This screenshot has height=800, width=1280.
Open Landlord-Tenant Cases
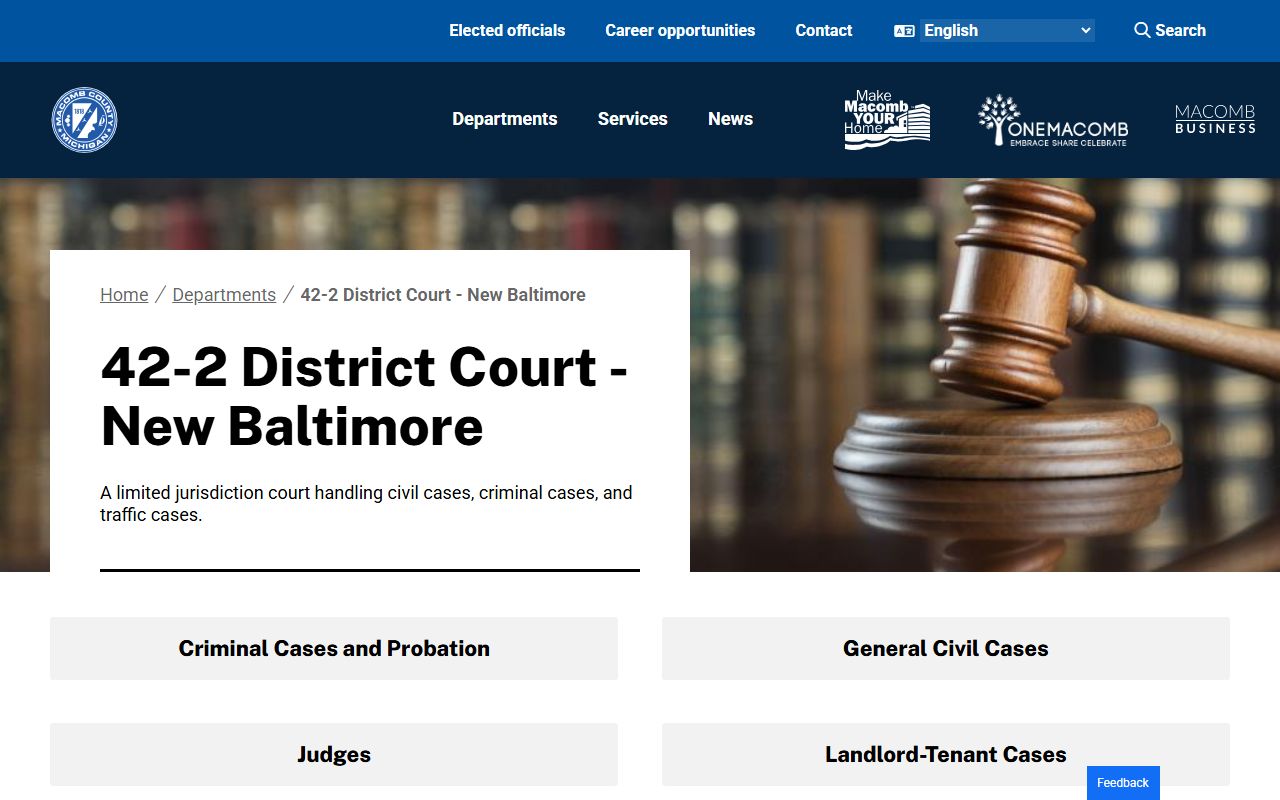click(x=946, y=754)
